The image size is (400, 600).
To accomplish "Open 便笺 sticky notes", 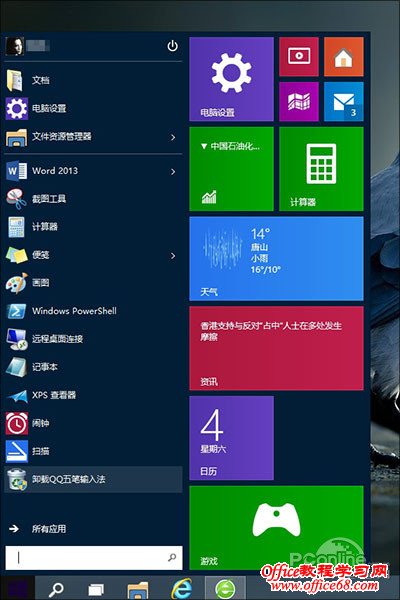I will point(93,255).
